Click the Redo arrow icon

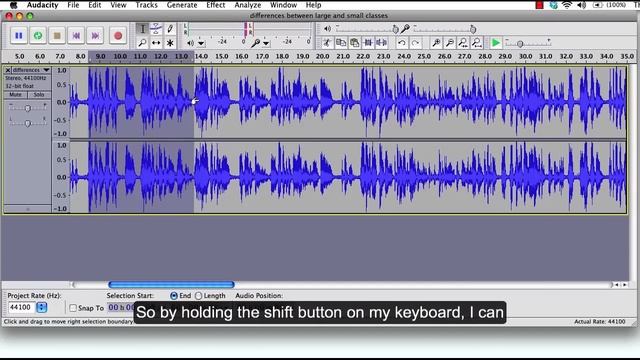click(x=416, y=42)
